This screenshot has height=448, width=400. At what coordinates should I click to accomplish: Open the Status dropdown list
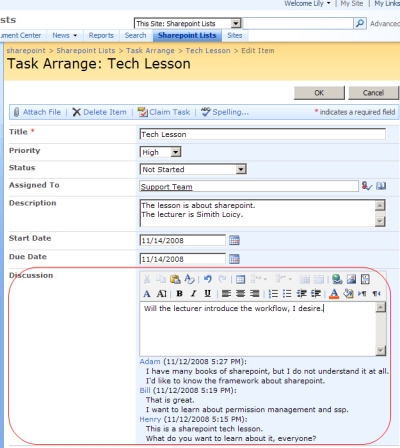pos(241,169)
